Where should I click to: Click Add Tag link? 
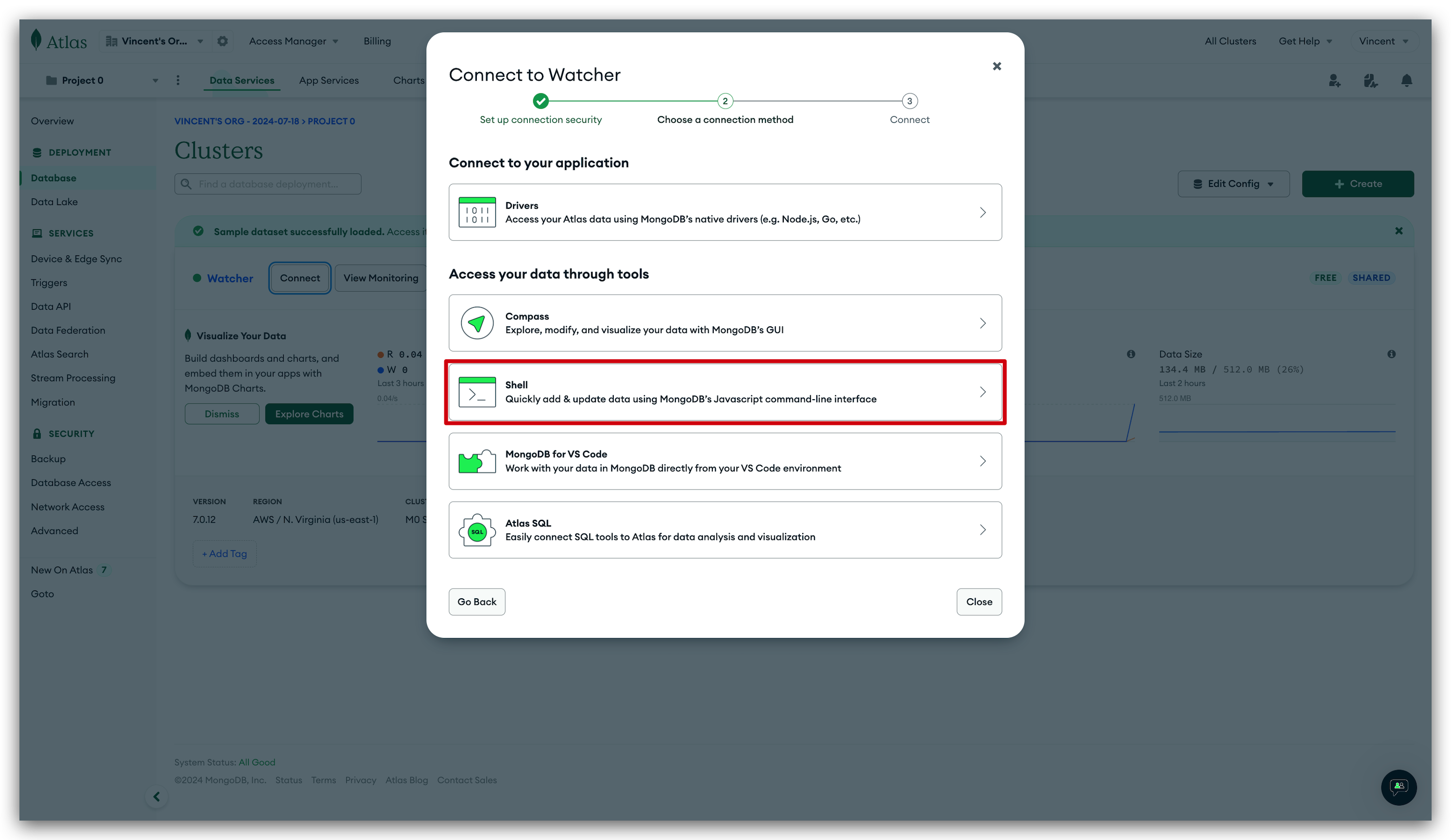(x=224, y=553)
